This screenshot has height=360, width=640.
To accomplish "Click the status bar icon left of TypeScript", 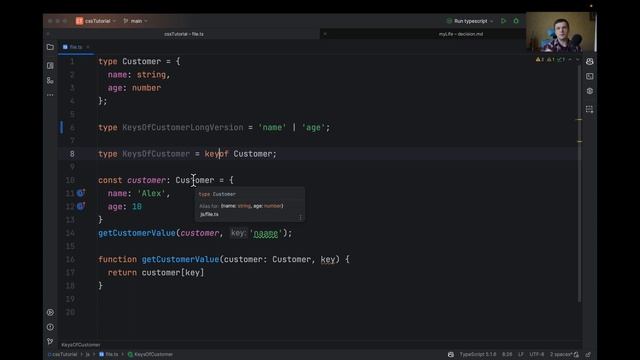I will [x=451, y=354].
